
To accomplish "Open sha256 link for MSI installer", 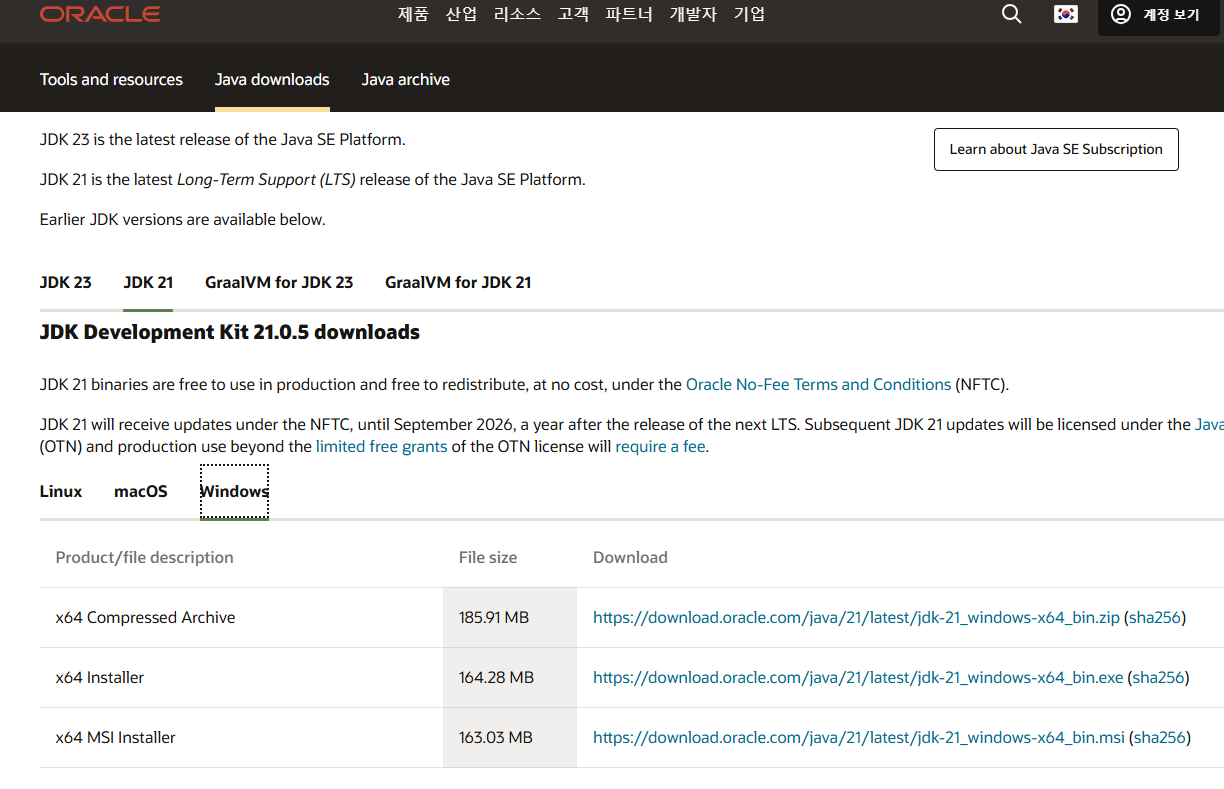I will point(1161,737).
